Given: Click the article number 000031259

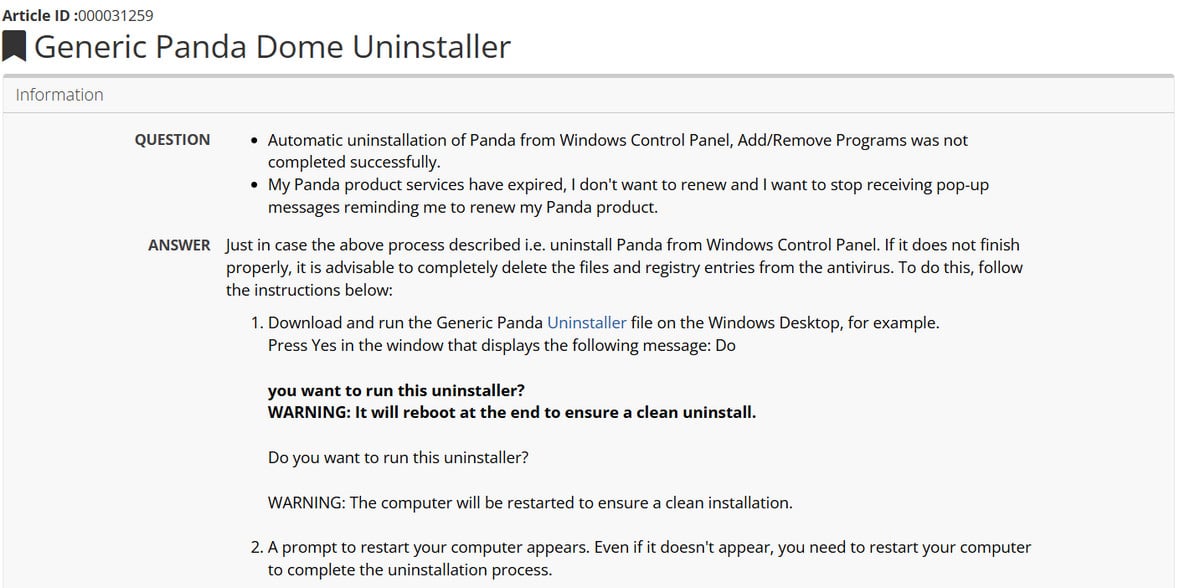Looking at the screenshot, I should click(x=118, y=15).
